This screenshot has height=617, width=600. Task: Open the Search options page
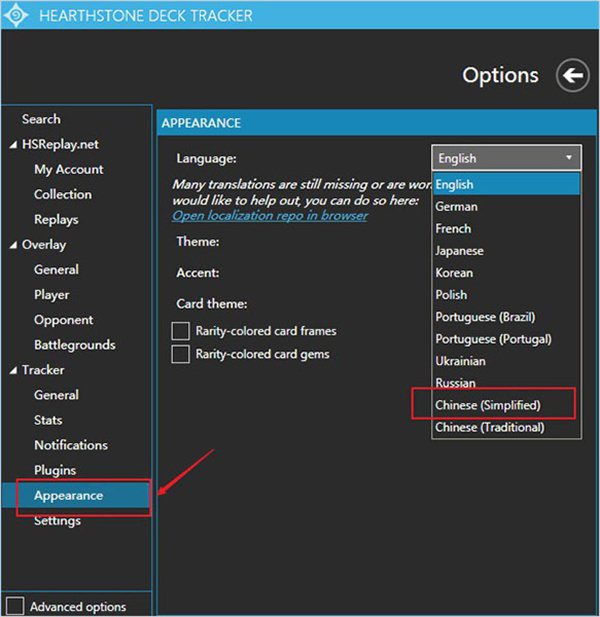[41, 119]
